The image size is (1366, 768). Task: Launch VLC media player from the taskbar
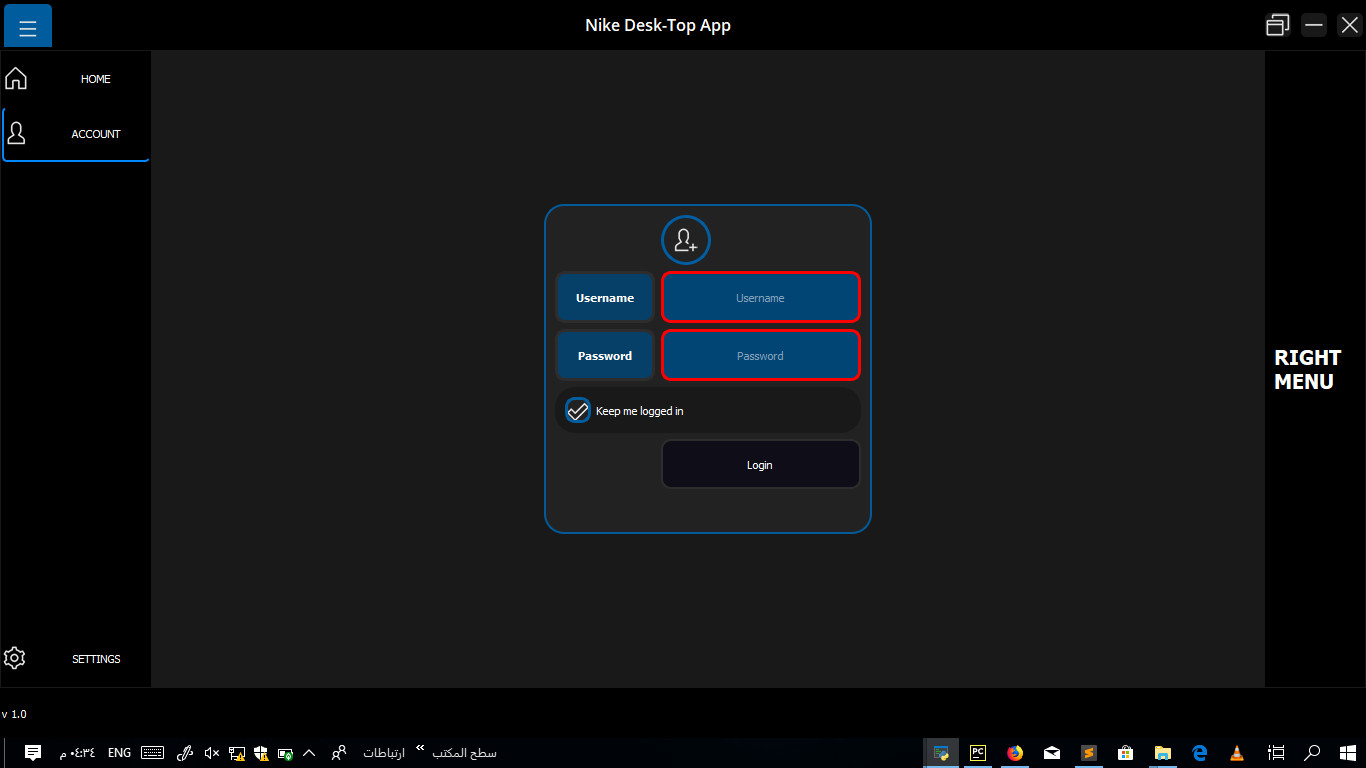pos(1236,753)
